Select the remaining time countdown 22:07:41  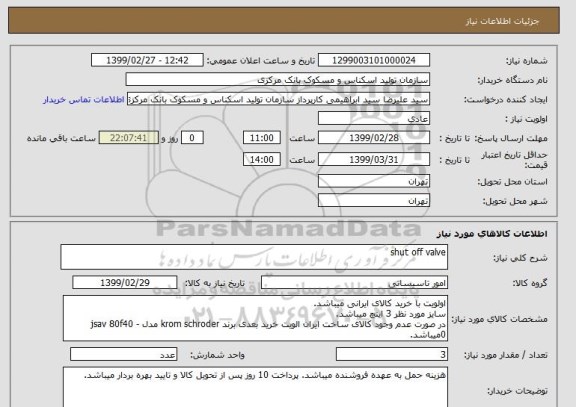point(129,138)
